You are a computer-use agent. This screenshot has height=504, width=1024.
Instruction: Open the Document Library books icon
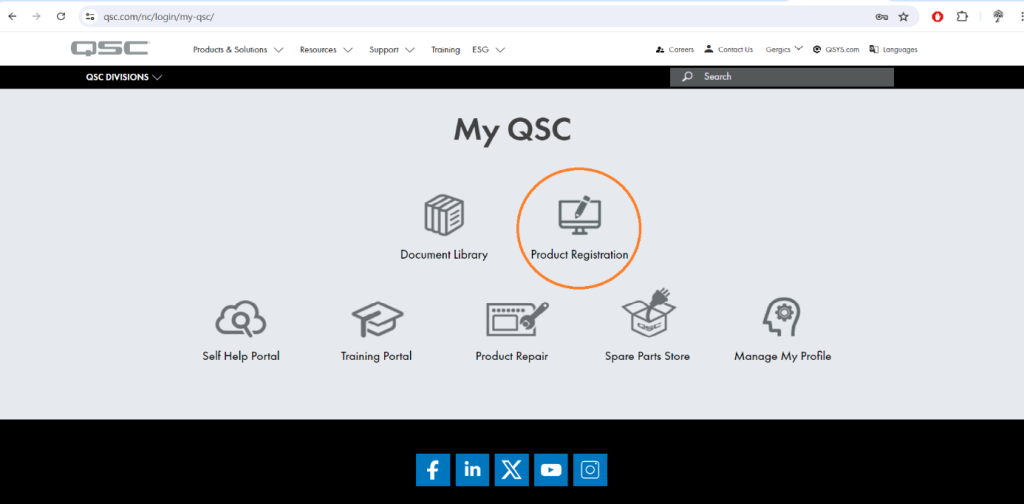coord(444,214)
